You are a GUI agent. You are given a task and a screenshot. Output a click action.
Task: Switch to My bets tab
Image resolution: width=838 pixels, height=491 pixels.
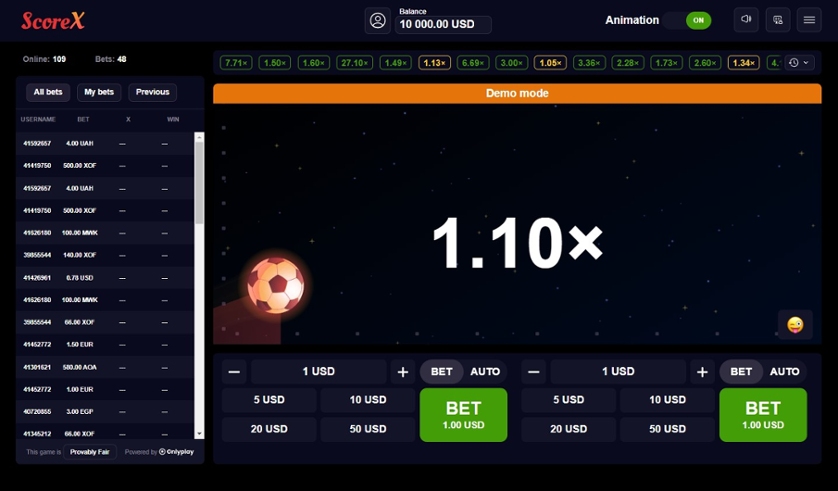coord(99,92)
